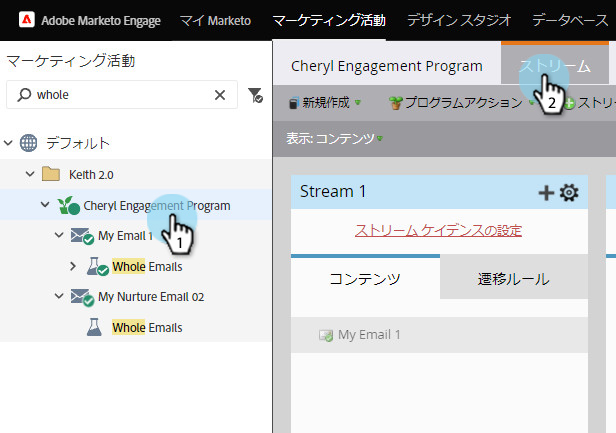Clear the search with the X button
This screenshot has width=616, height=433.
pos(220,95)
